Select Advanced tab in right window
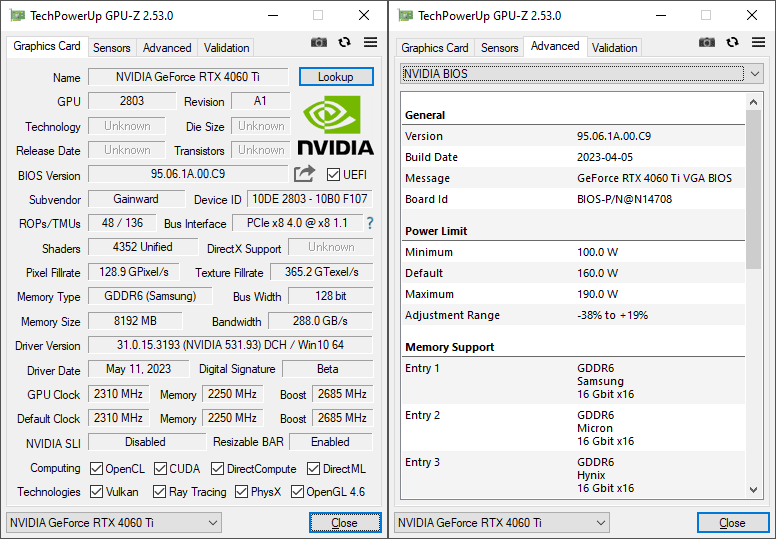 [x=555, y=46]
